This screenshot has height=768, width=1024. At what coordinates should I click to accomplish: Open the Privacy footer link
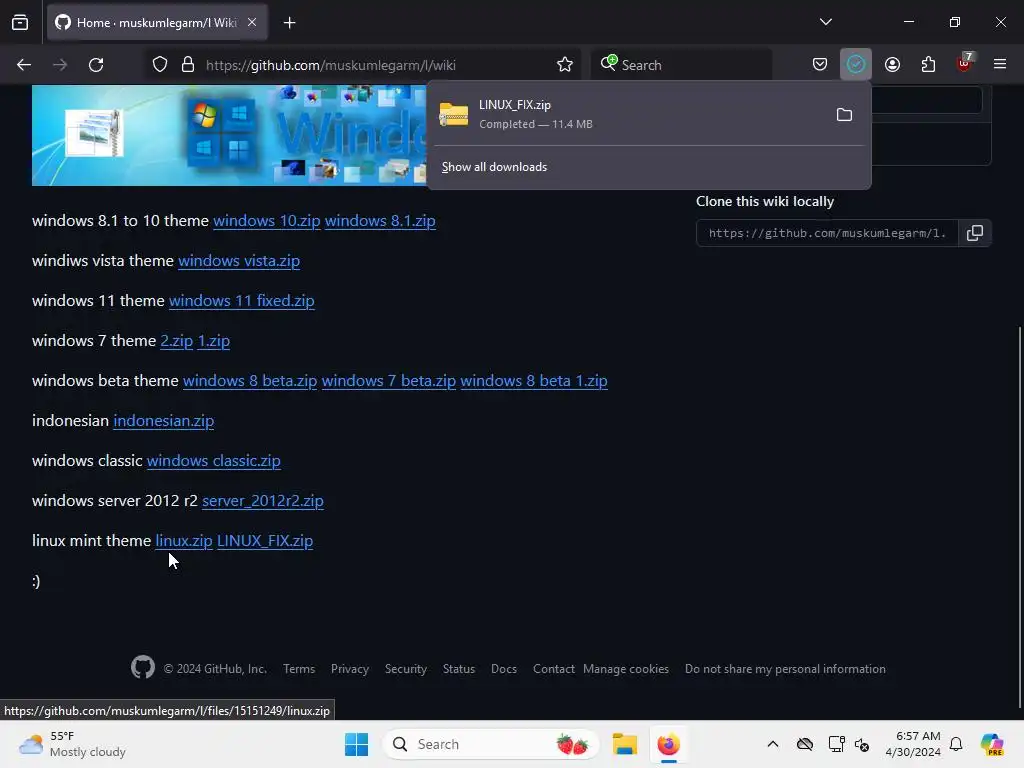click(x=350, y=669)
